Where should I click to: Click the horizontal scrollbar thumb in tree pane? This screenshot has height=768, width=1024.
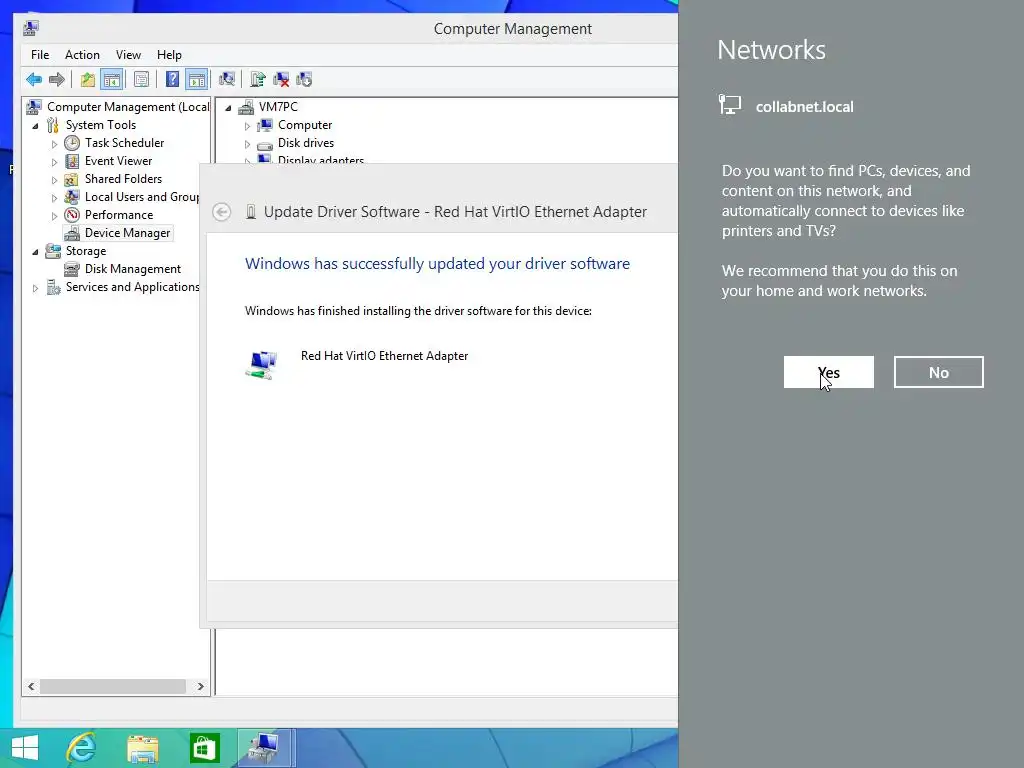click(112, 686)
